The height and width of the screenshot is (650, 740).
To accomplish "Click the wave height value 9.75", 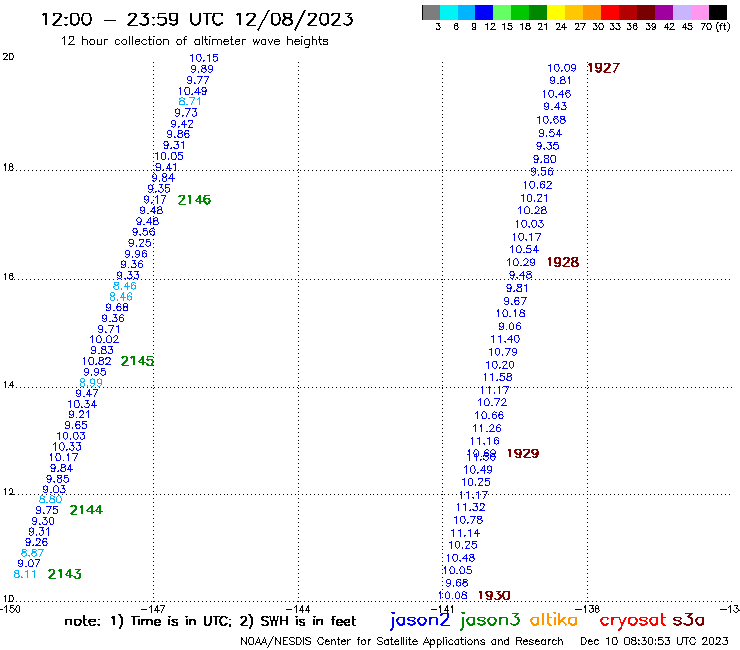I will pyautogui.click(x=47, y=510).
